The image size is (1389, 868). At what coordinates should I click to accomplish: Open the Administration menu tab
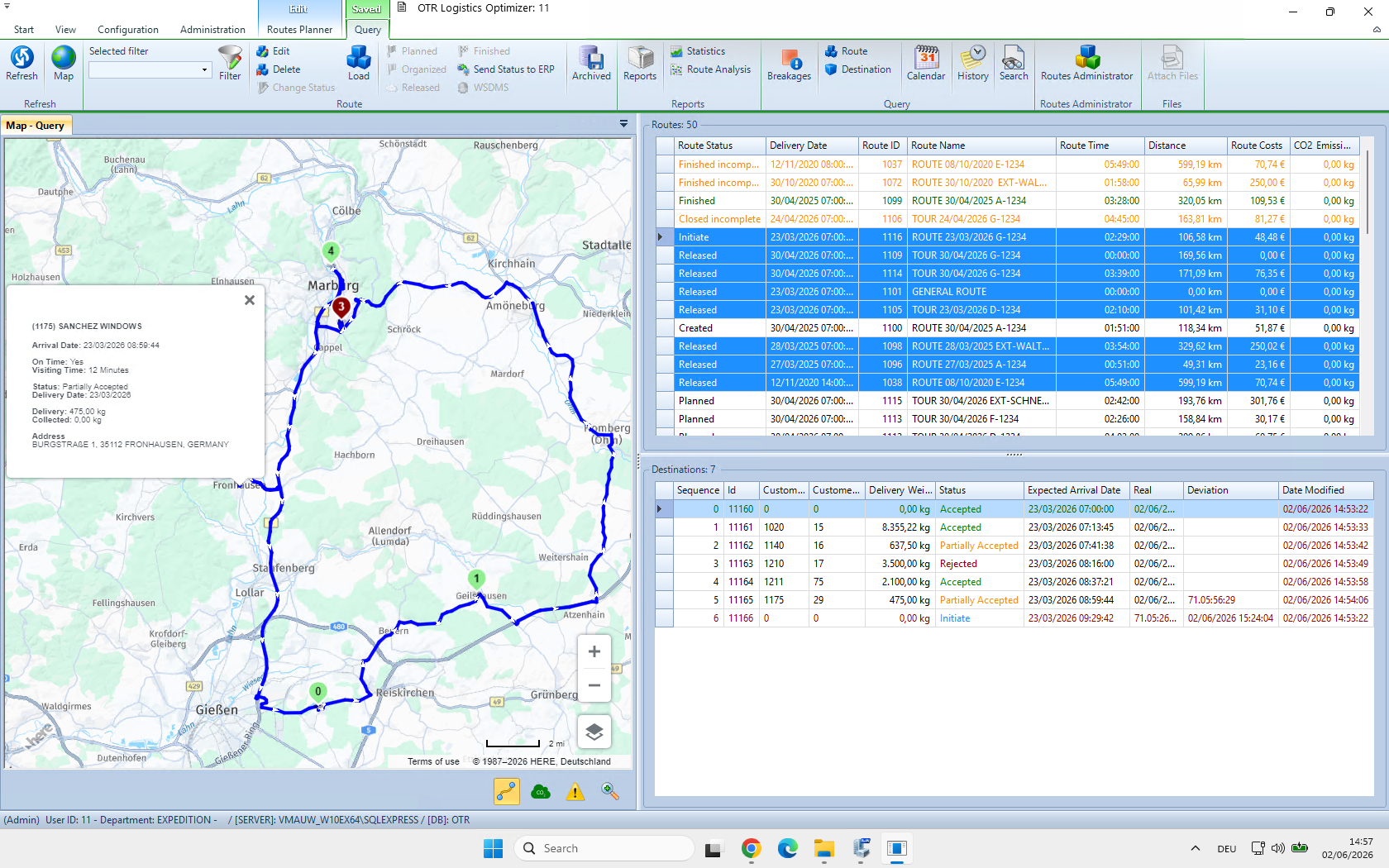212,30
